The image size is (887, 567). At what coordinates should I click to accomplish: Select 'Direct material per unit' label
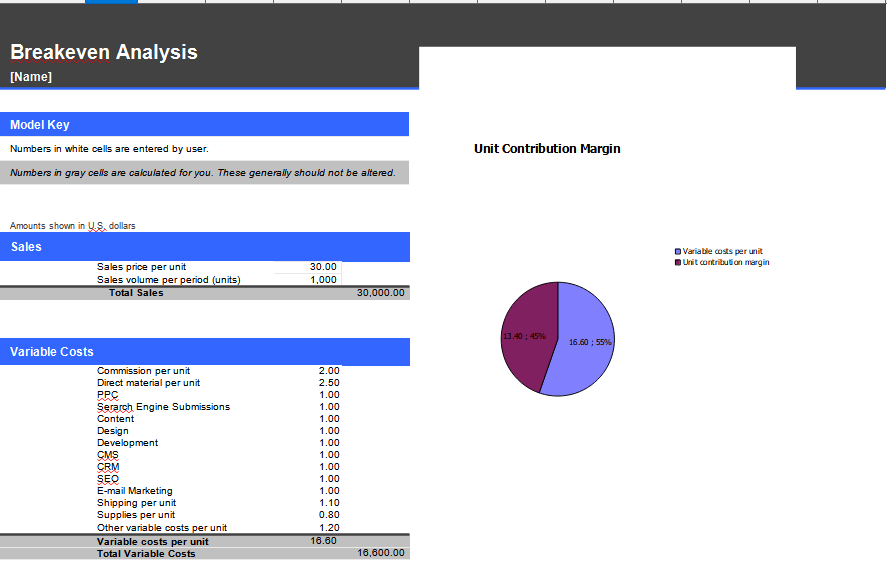(148, 383)
